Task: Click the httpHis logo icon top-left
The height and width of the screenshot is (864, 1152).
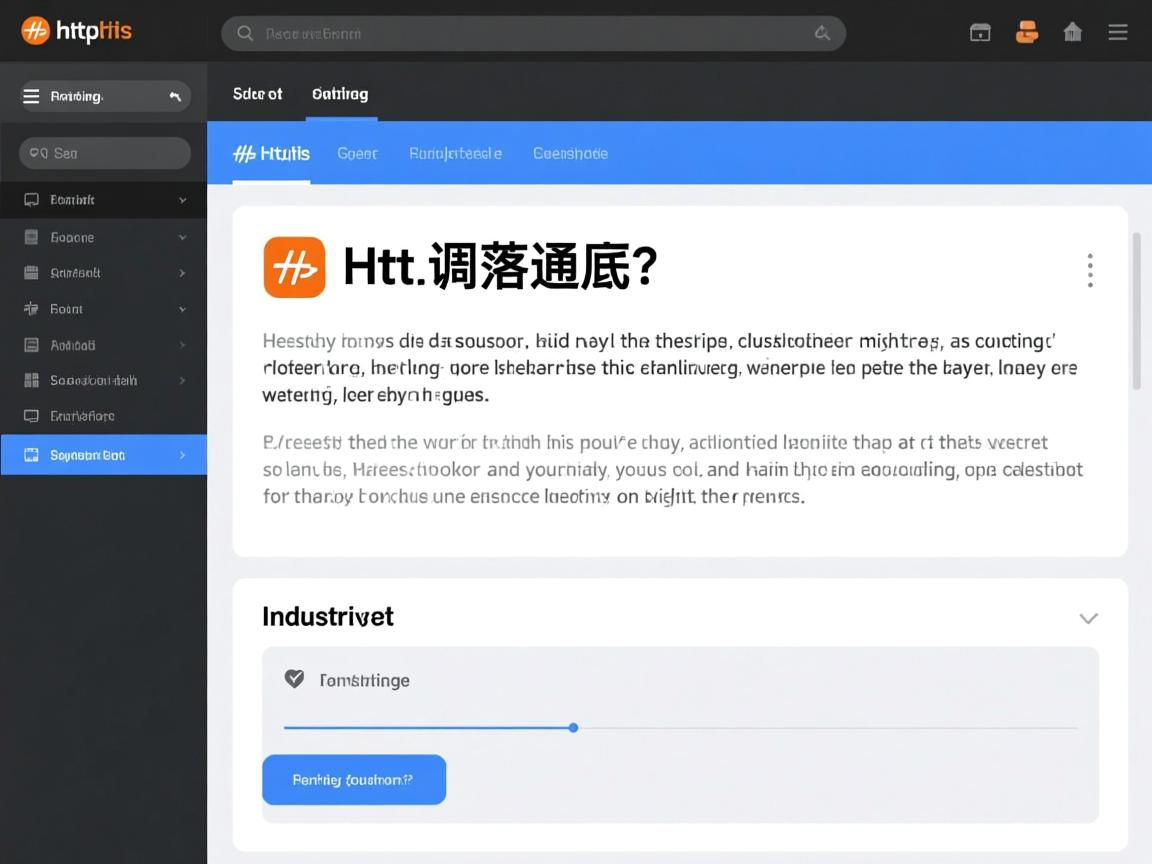Action: 35,30
